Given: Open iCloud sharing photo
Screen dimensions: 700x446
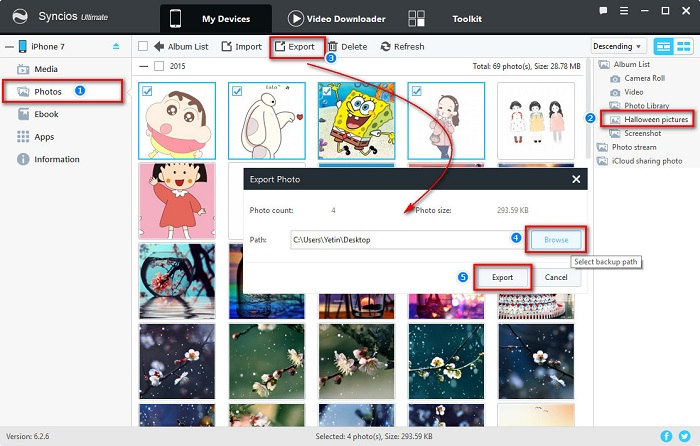Looking at the screenshot, I should click(x=647, y=161).
